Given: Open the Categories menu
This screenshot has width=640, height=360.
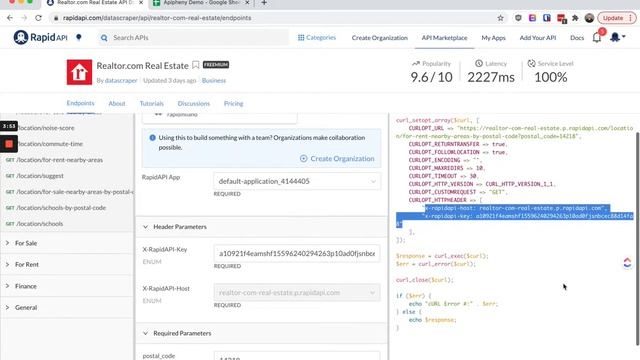Looking at the screenshot, I should [x=317, y=38].
